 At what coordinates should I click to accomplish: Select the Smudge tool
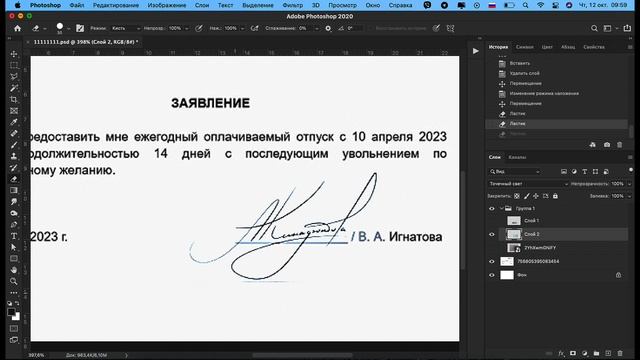tap(14, 202)
